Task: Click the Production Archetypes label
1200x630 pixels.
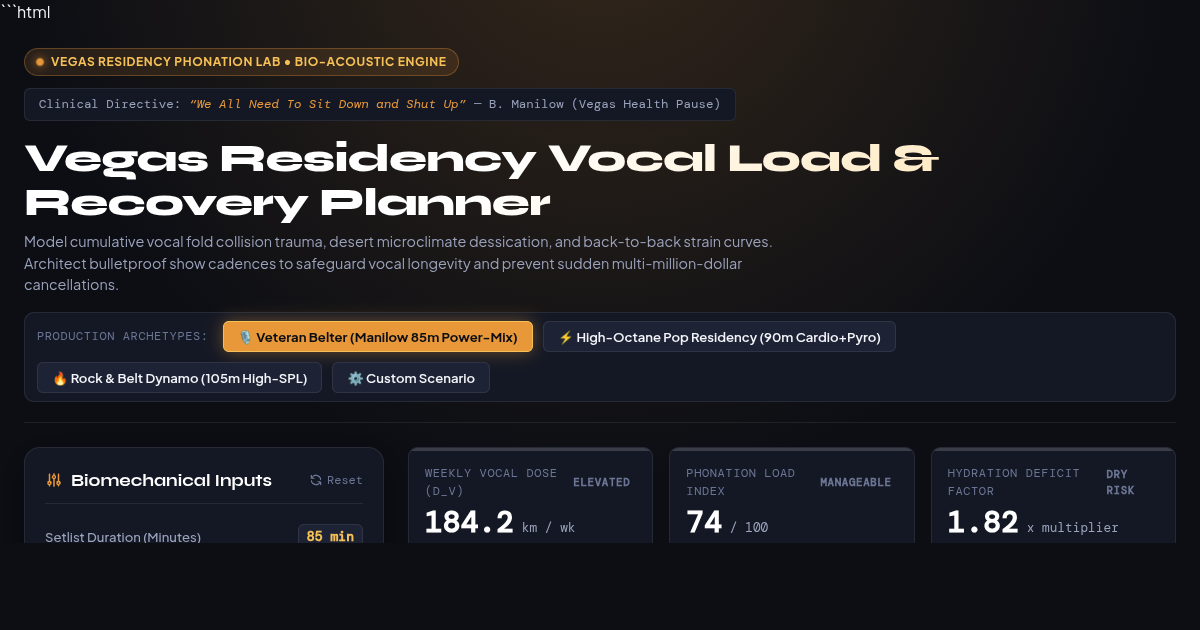Action: 122,336
